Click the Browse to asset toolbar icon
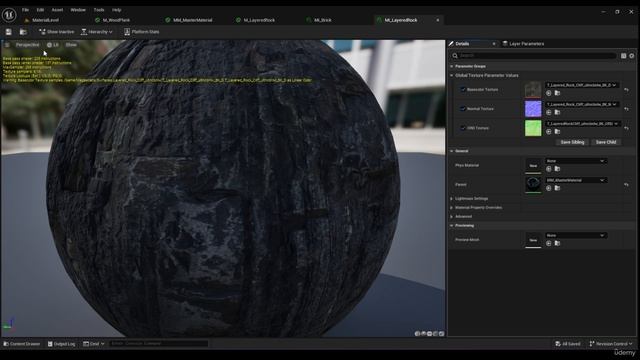 coord(23,31)
